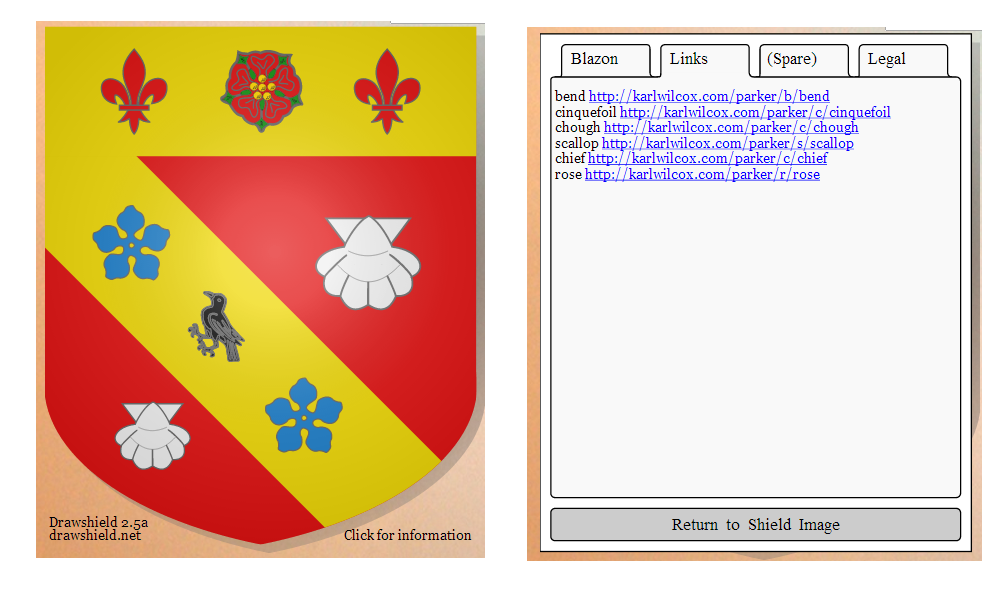Screen dimensions: 1000x600
Task: Click the lower blue cinquefoil flower
Action: coord(304,414)
